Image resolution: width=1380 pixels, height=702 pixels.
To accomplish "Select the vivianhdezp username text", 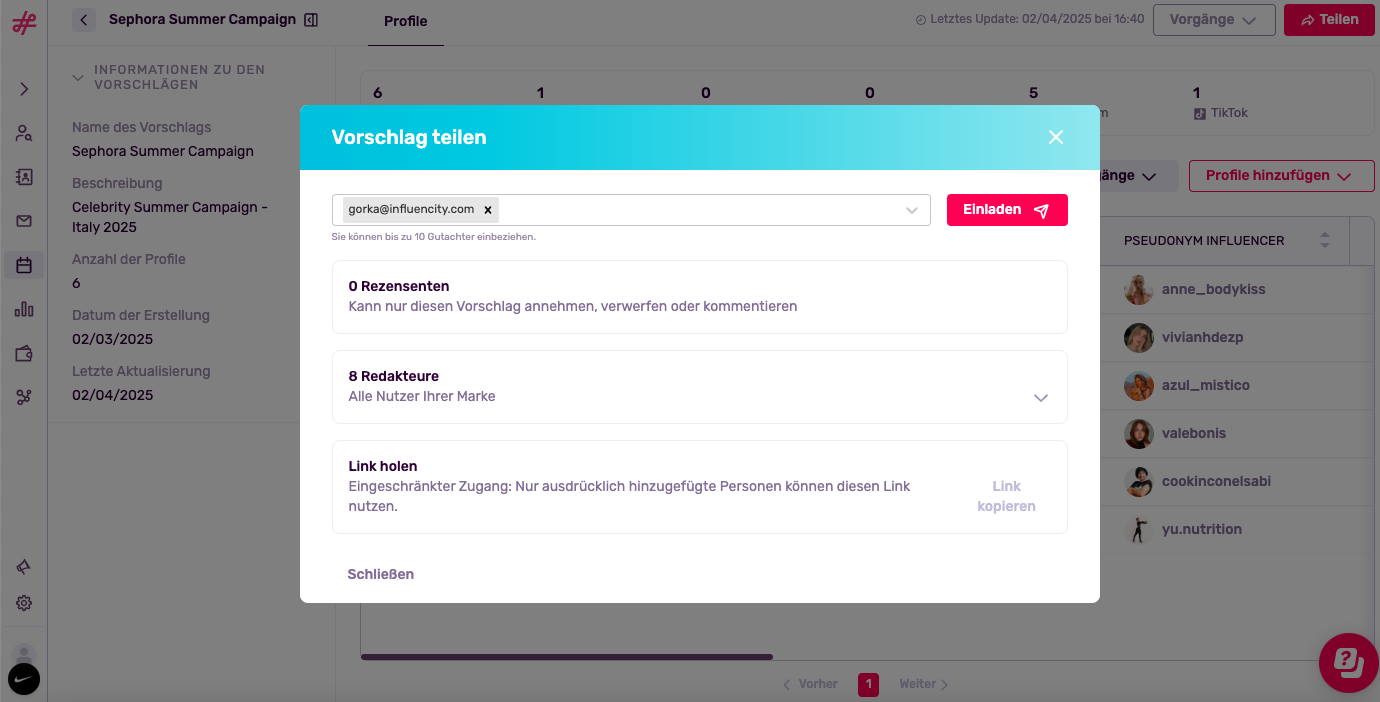I will (x=1202, y=337).
